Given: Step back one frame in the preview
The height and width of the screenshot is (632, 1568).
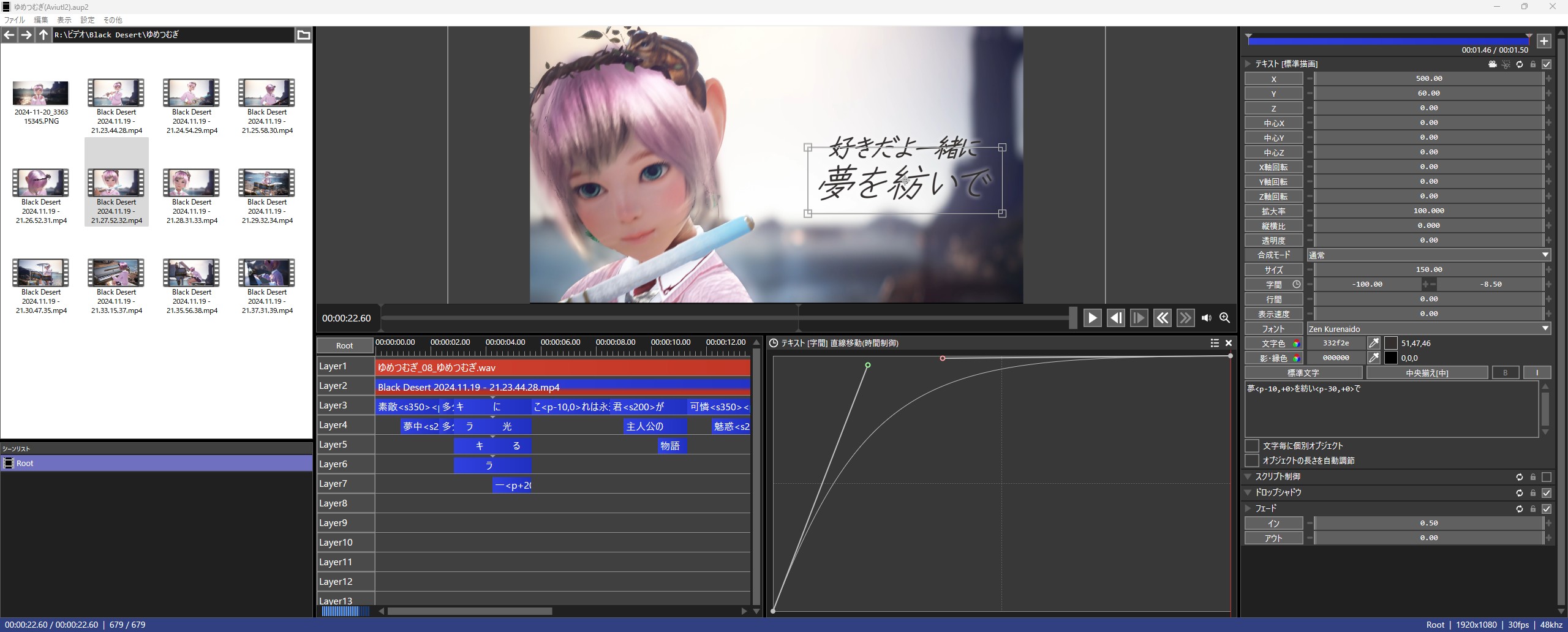Looking at the screenshot, I should [1115, 318].
